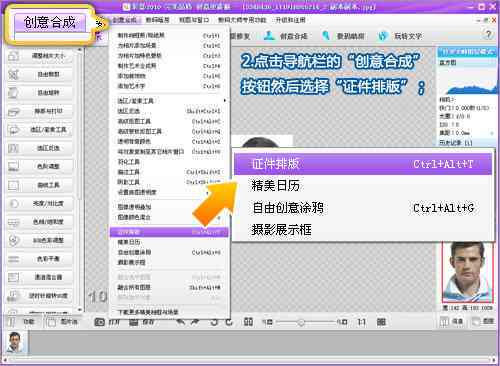Set zoom to 1:1 actual size
The image size is (500, 366).
(x=361, y=322)
